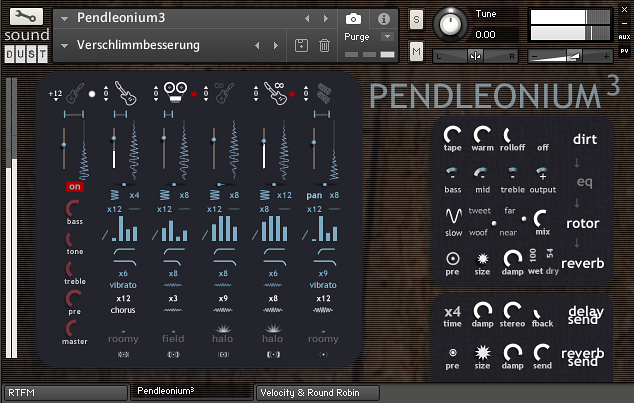Click the Tune value 0.00 field
The width and height of the screenshot is (634, 403).
tap(497, 35)
